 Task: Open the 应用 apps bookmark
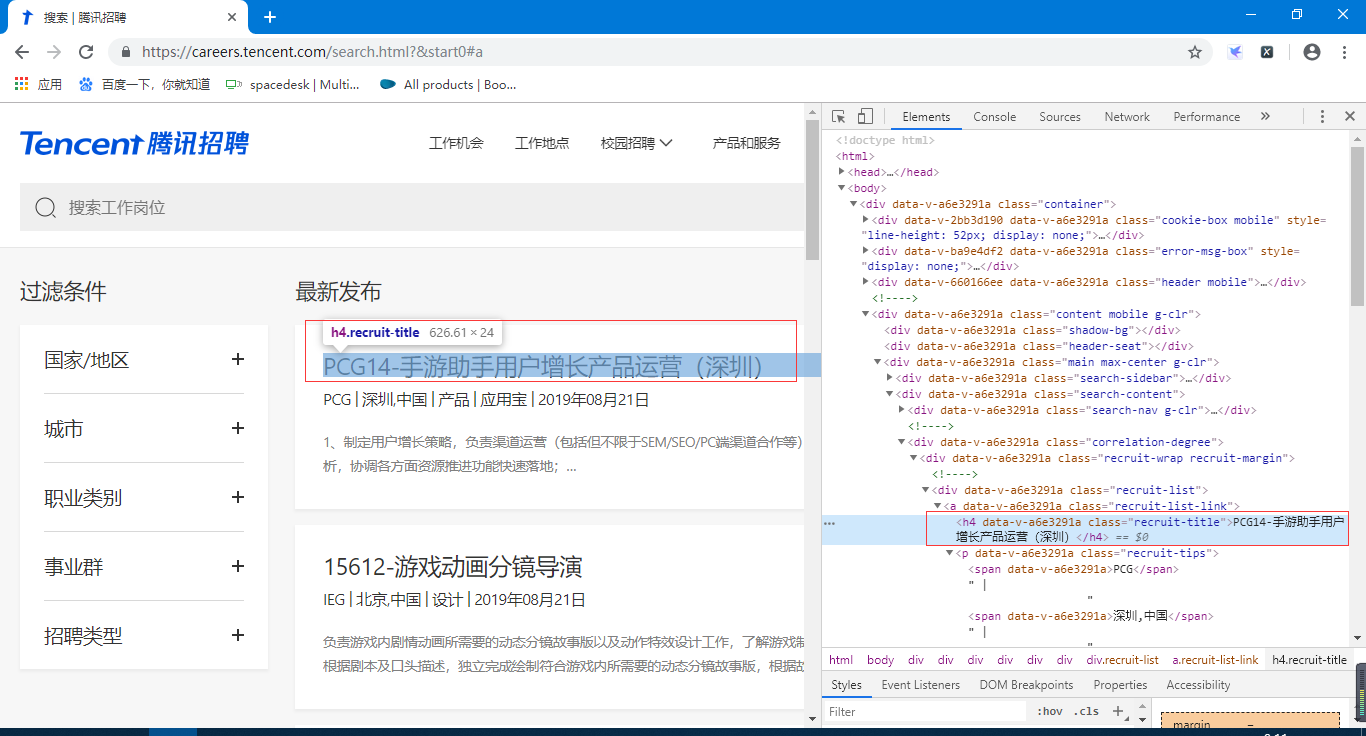coord(38,85)
